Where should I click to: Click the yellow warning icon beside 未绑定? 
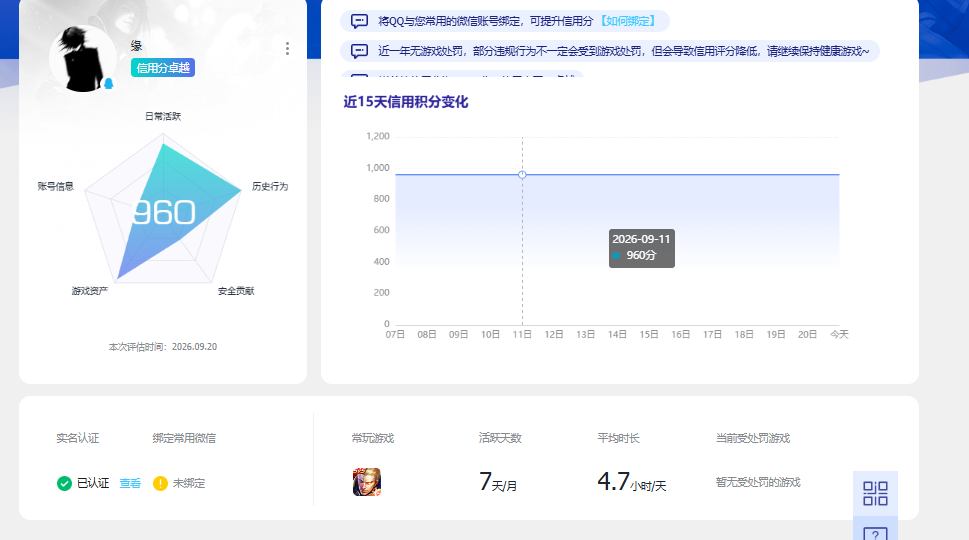coord(160,483)
